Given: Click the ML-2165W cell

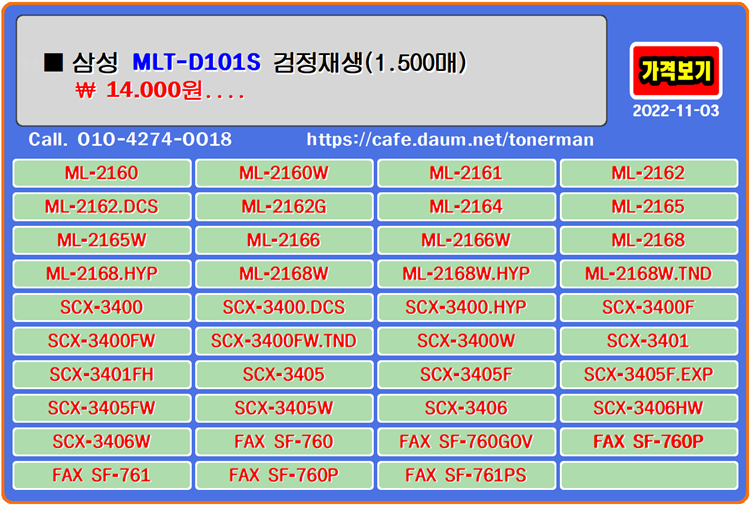Looking at the screenshot, I should 102,240.
